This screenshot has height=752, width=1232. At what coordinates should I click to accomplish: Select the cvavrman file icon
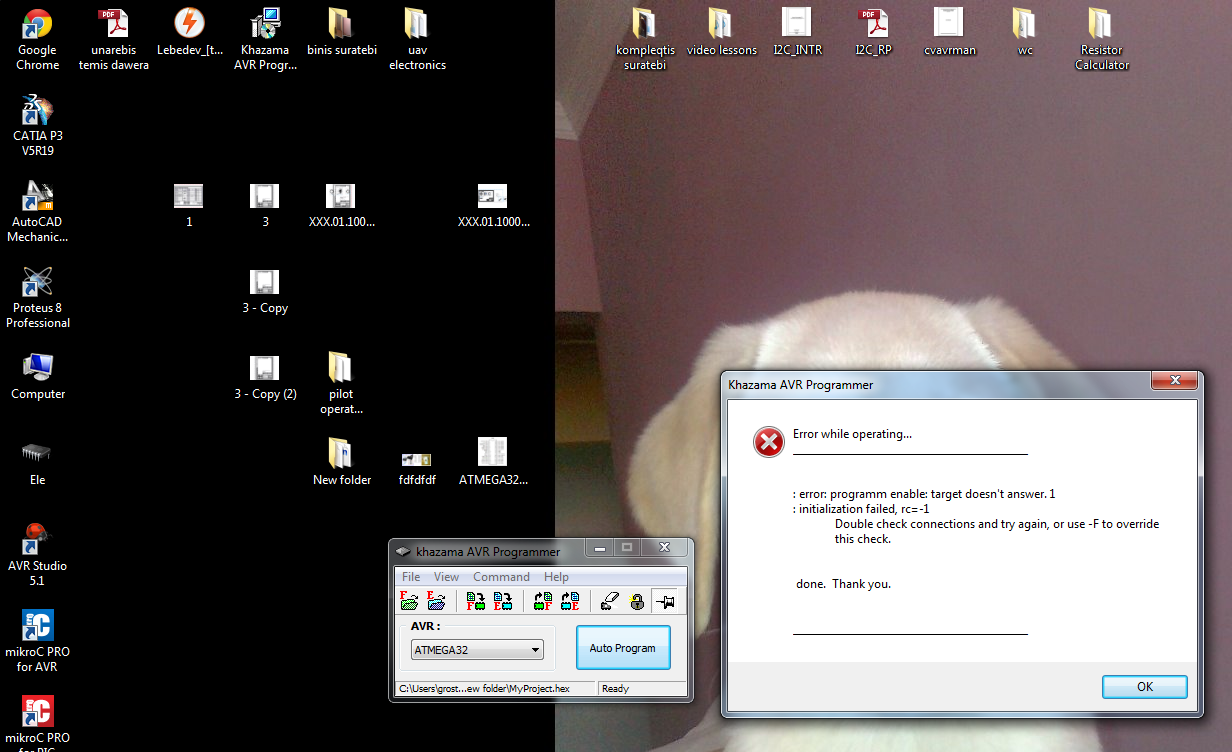[949, 33]
